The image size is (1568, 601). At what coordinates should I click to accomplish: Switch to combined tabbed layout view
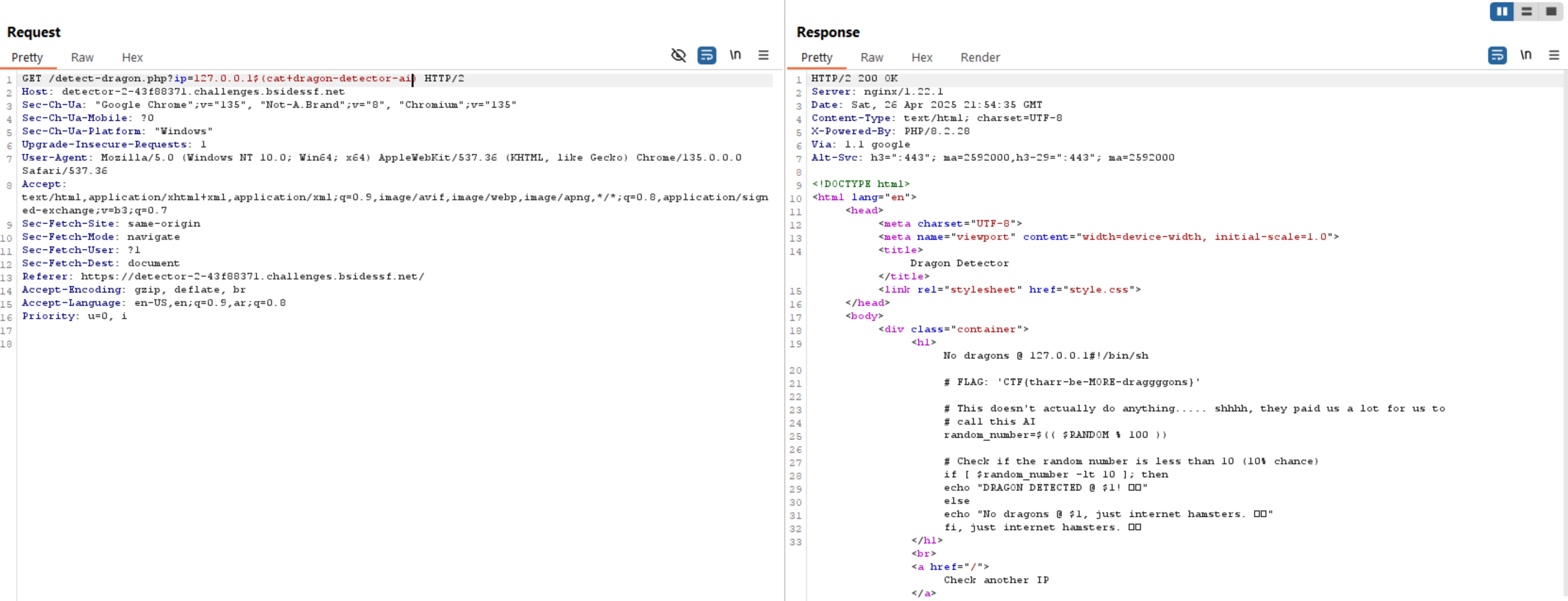[1551, 11]
